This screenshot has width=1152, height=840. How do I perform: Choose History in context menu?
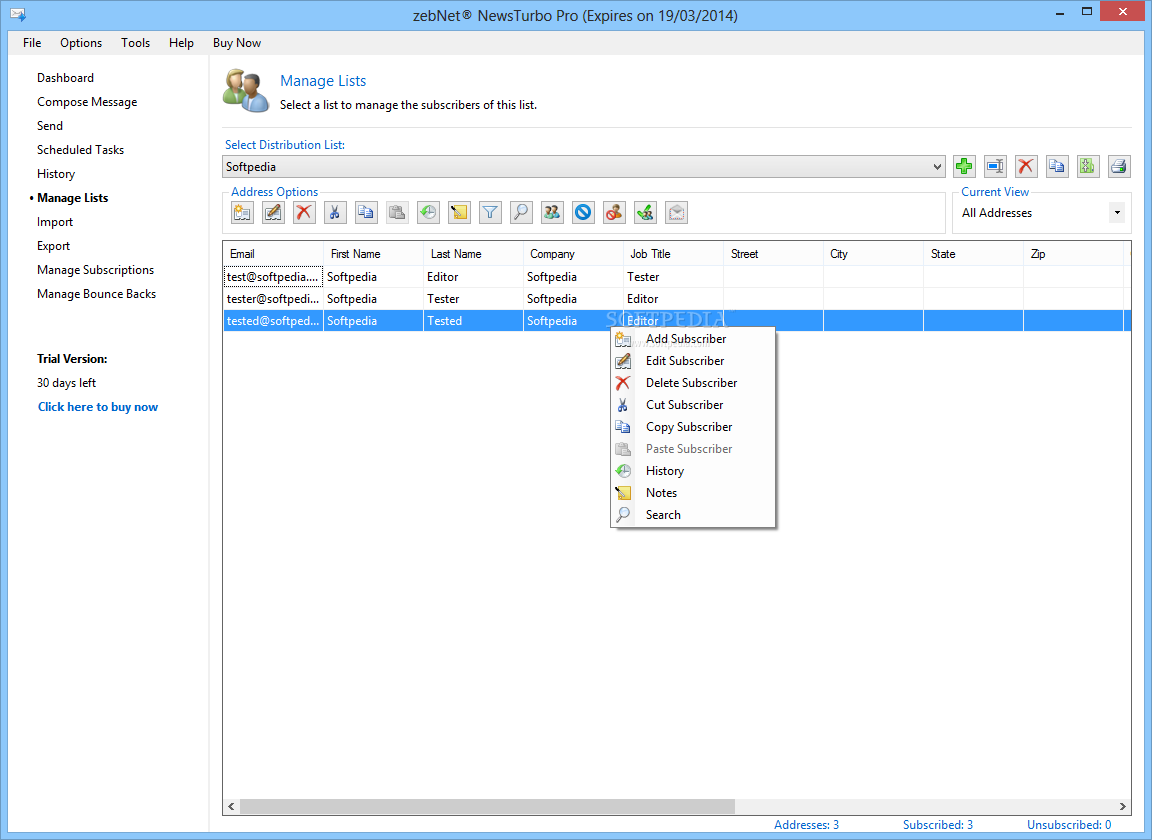pos(693,471)
